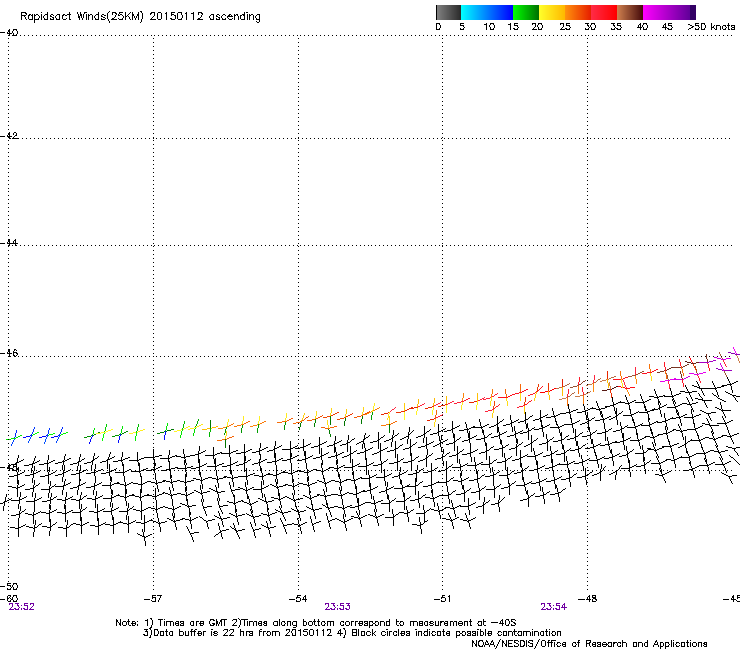Click the -51 longitude axis label

point(442,599)
